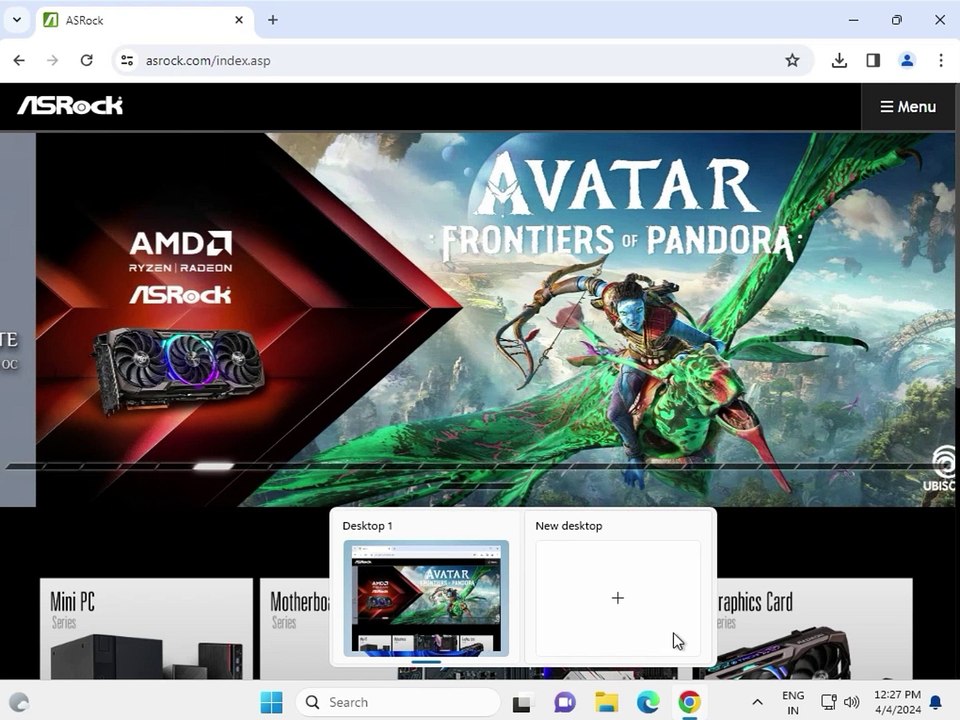The height and width of the screenshot is (720, 960).
Task: Go forward in browser history
Action: coord(53,60)
